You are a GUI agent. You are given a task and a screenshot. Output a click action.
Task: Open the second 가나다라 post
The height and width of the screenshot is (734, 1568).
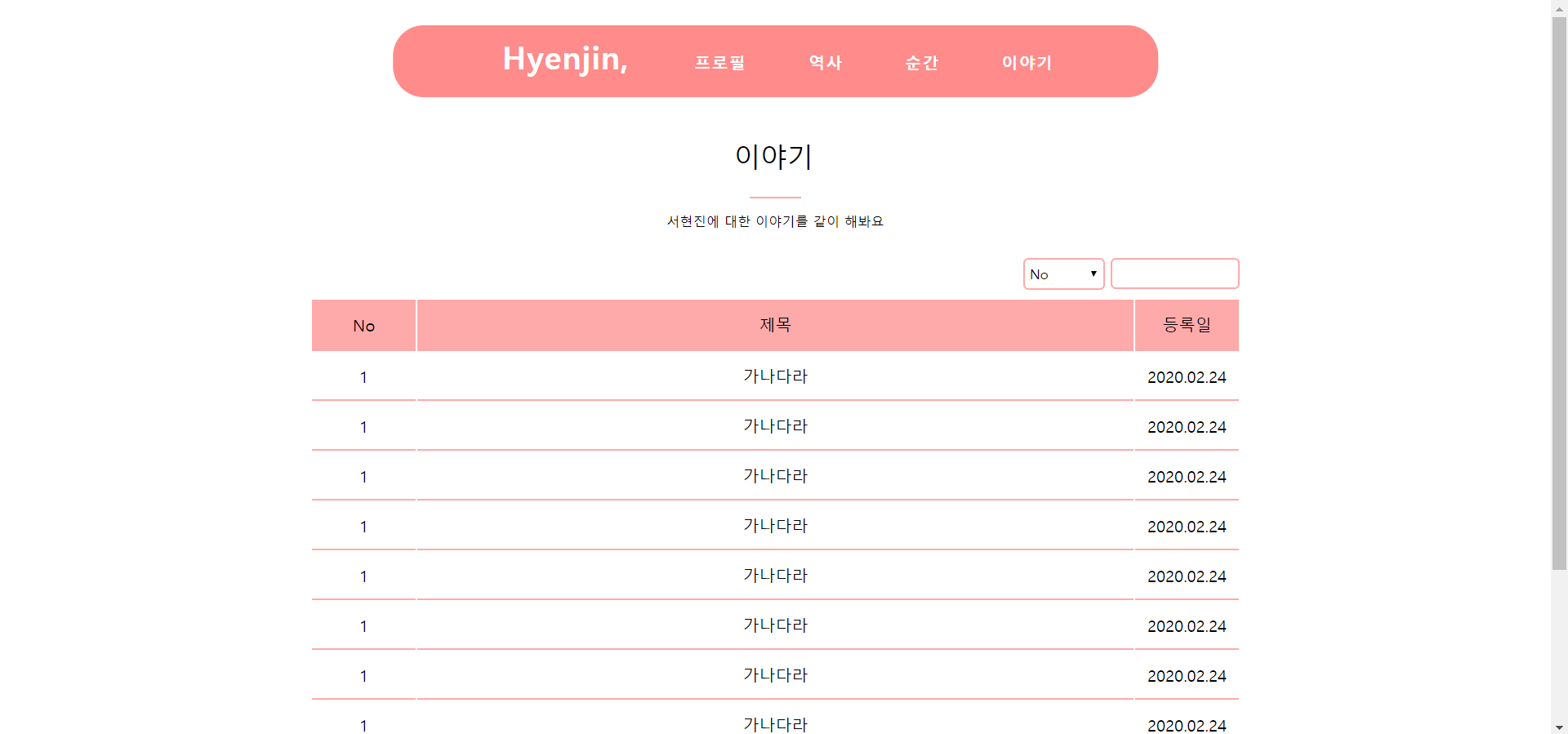point(775,426)
